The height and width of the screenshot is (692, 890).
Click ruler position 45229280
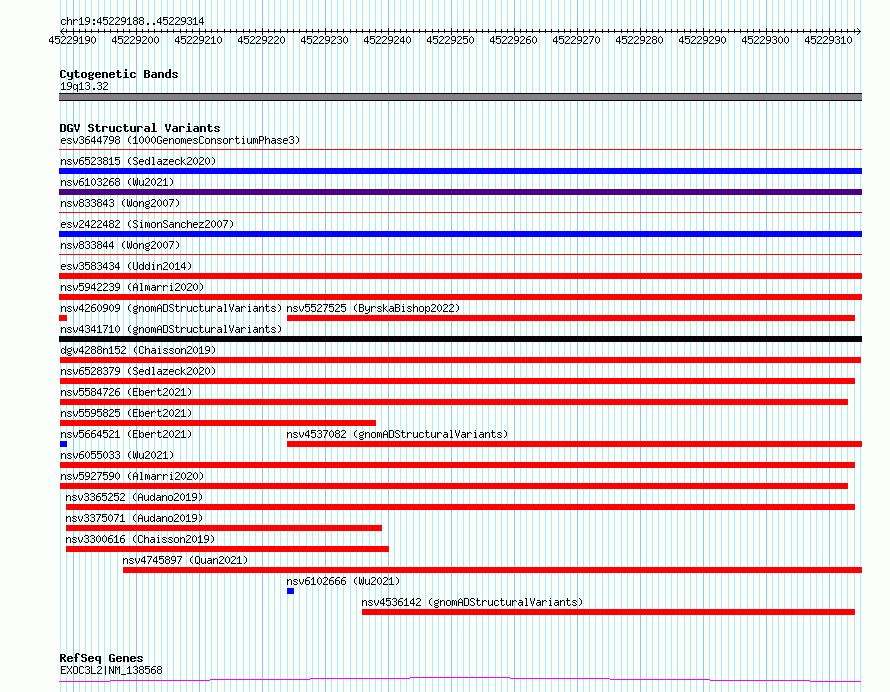click(x=639, y=40)
